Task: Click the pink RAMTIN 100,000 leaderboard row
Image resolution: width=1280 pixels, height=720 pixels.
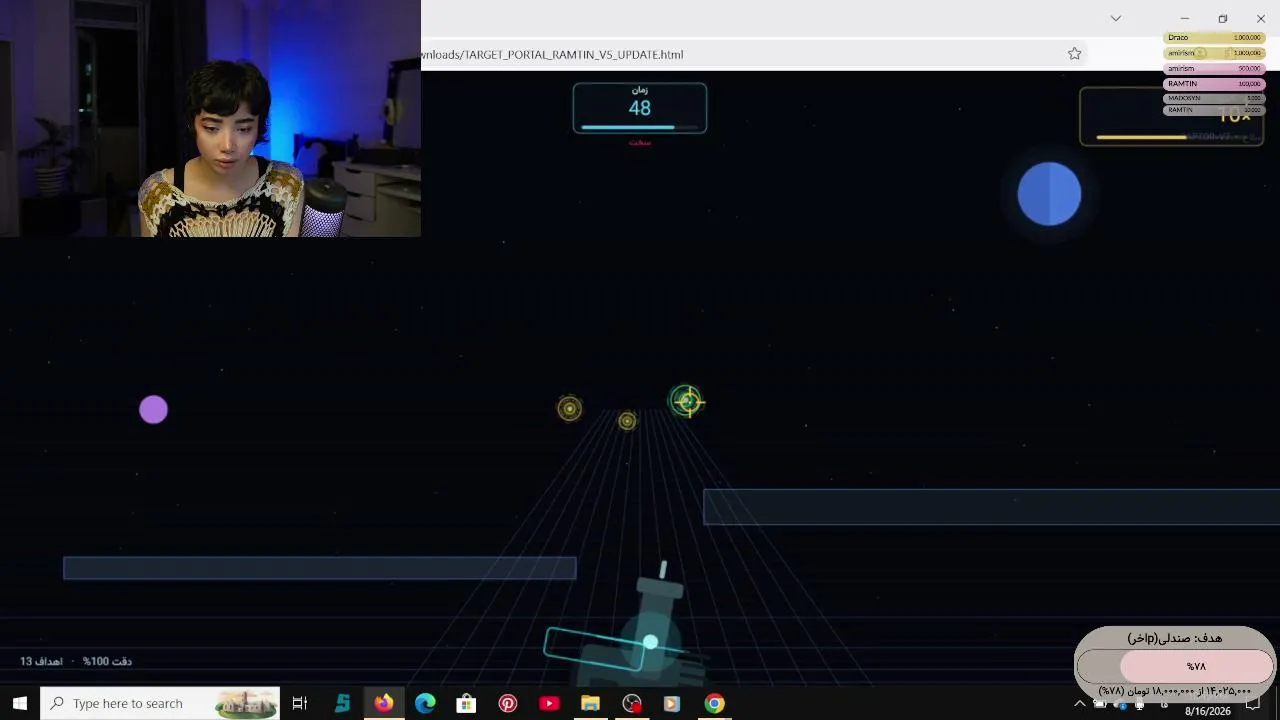Action: 1214,84
